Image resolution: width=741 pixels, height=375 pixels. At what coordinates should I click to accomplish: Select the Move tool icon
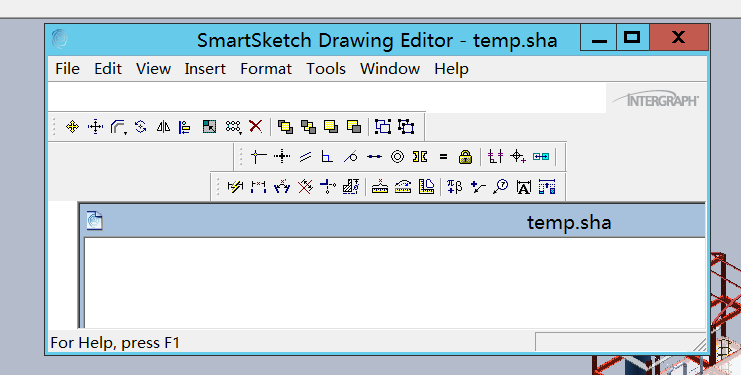[72, 127]
